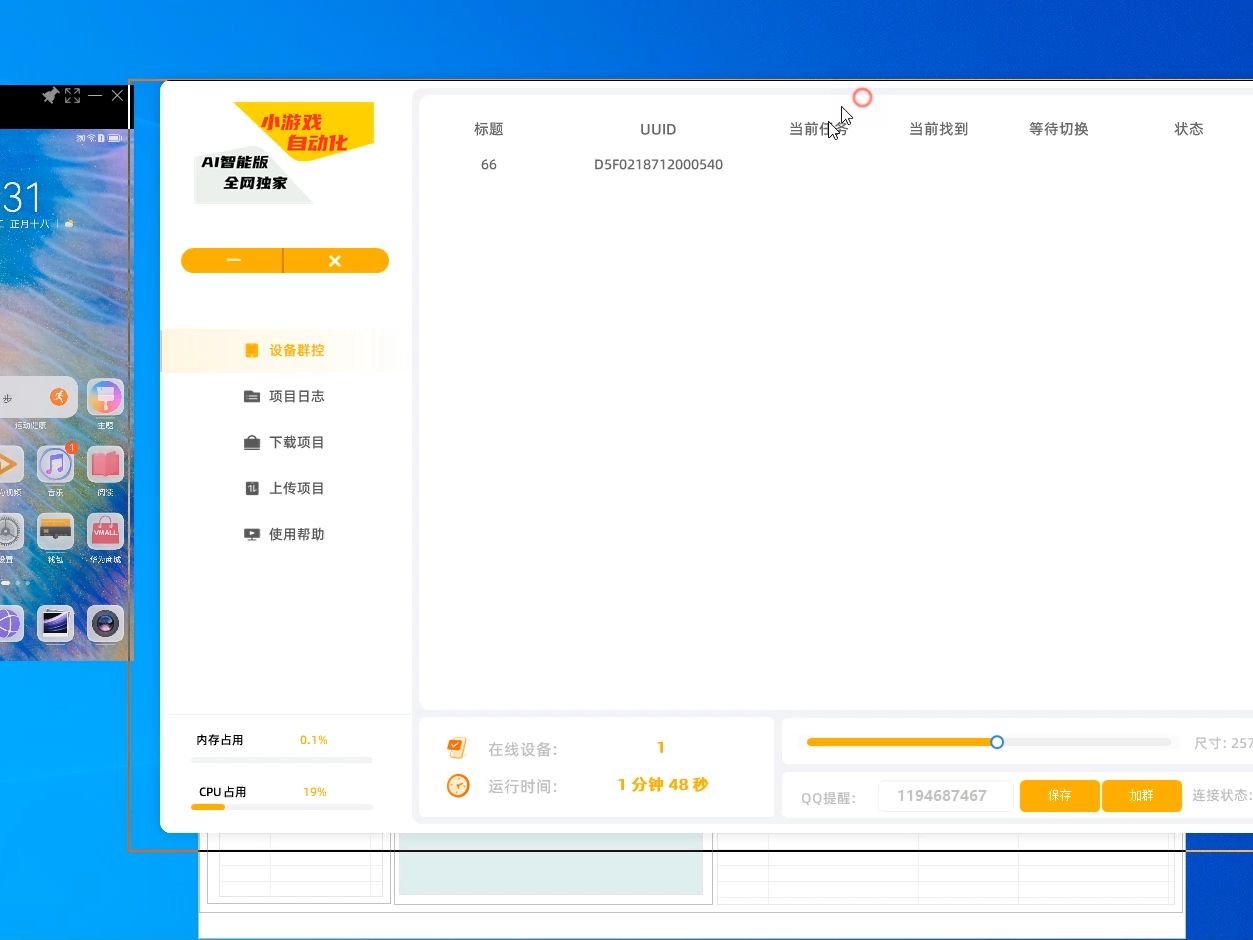
Task: Open the 钱包 wallet app on the phone
Action: [55, 531]
